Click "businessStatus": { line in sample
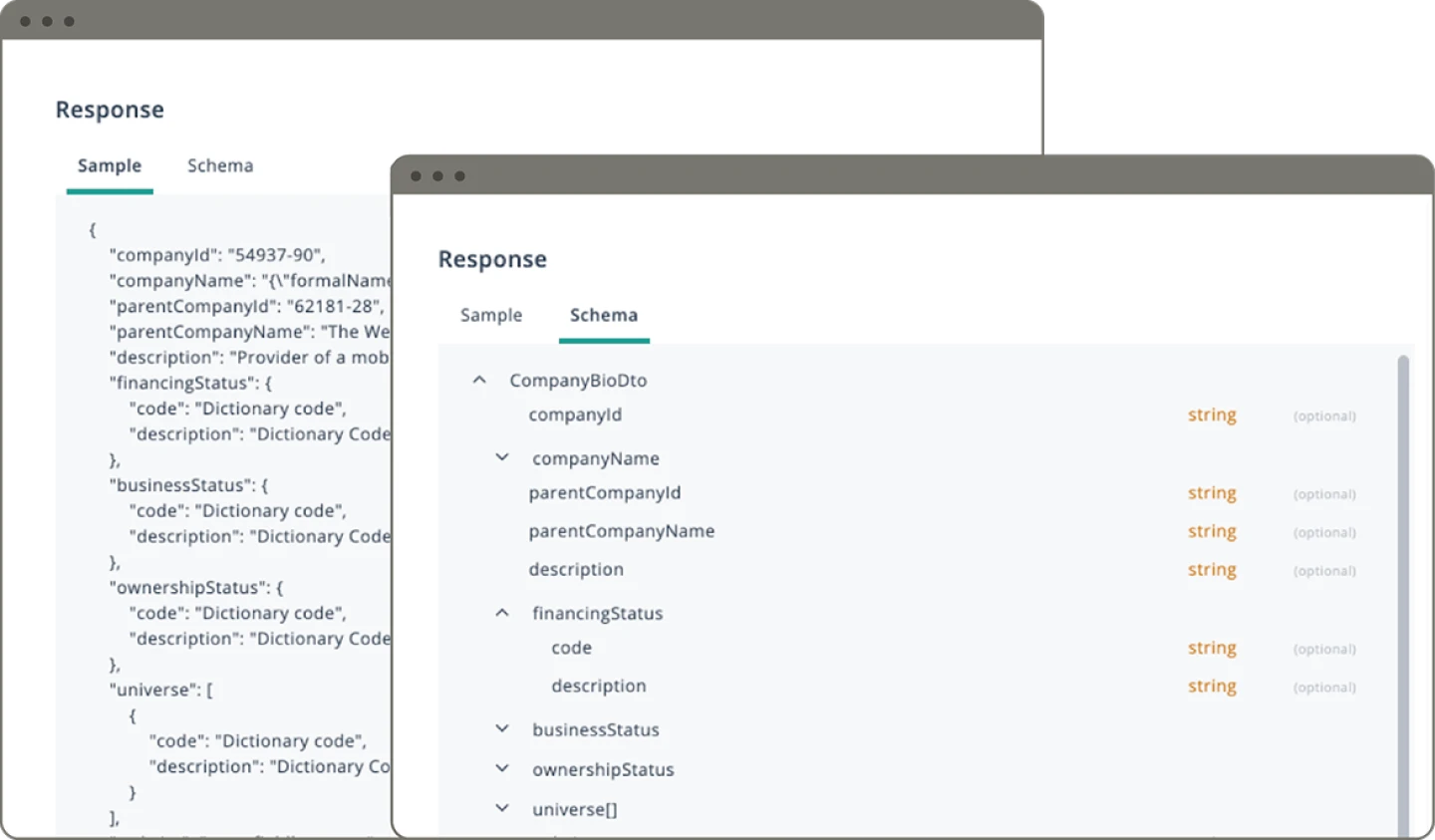Image resolution: width=1435 pixels, height=840 pixels. coord(188,485)
